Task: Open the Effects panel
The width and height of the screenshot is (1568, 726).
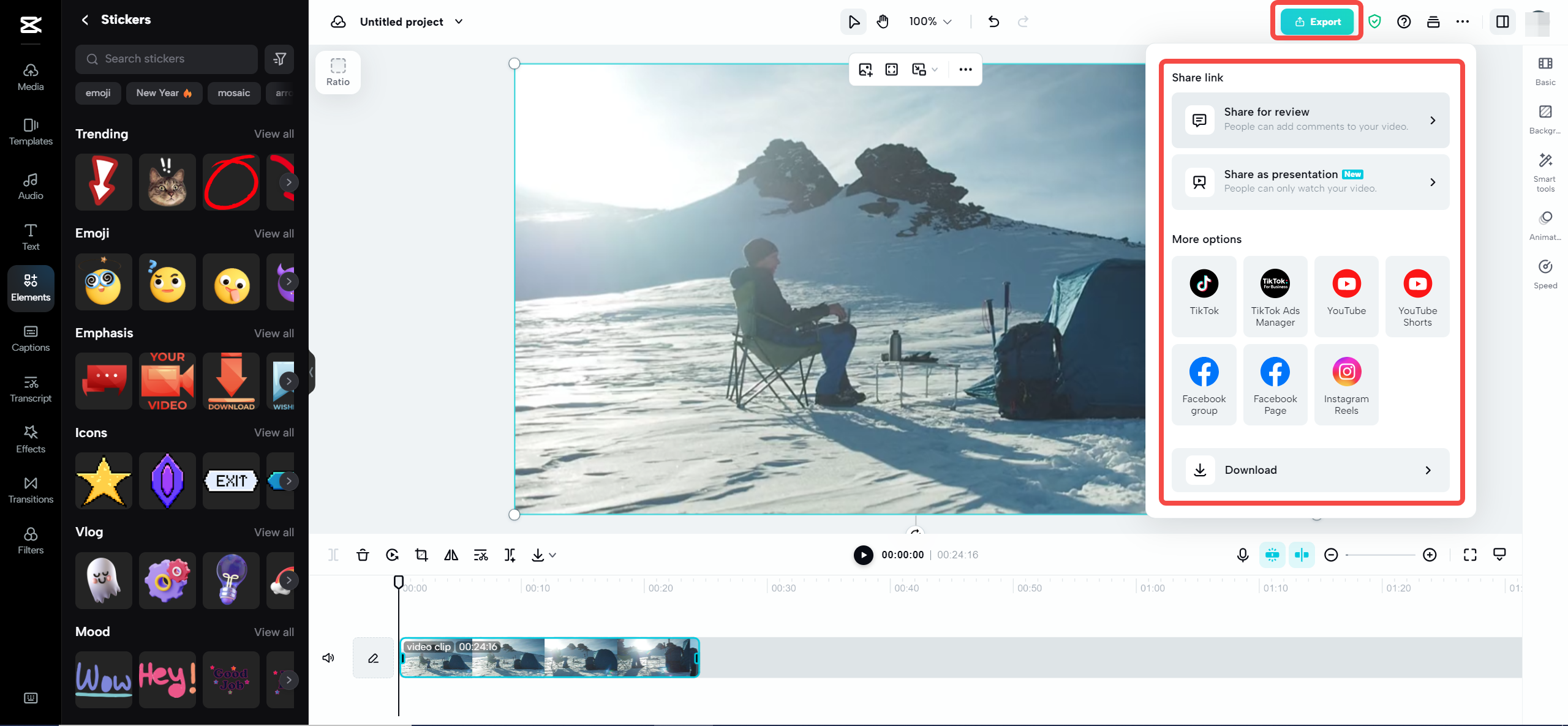Action: pyautogui.click(x=29, y=438)
